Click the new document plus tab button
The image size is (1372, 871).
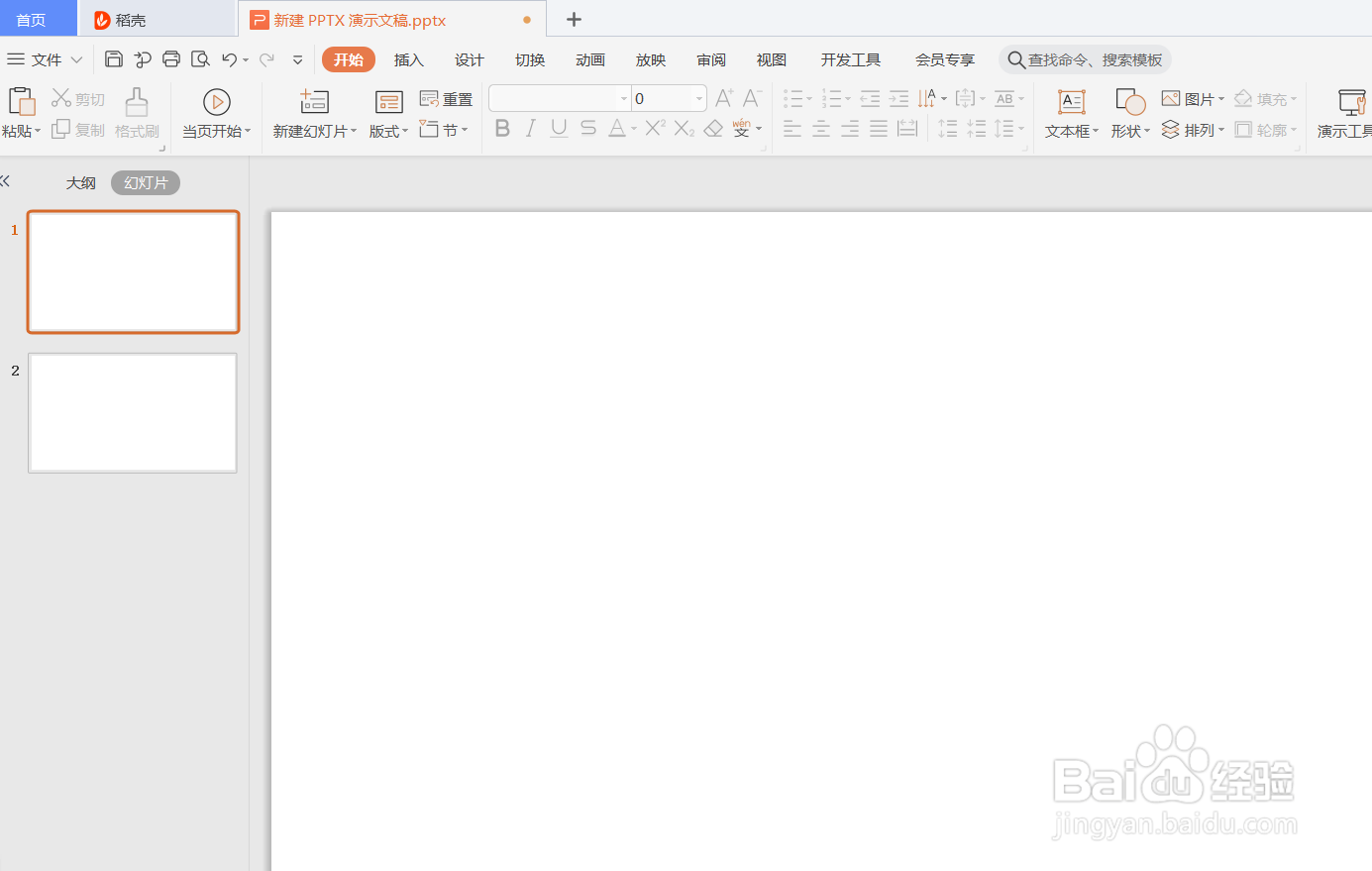574,19
